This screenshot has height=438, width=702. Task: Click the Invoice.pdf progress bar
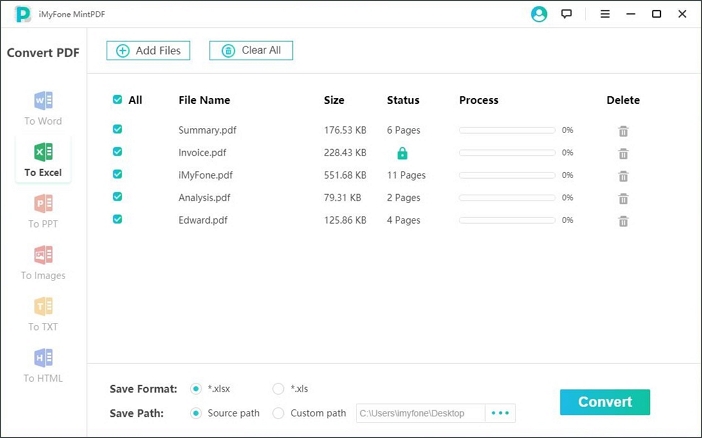(507, 153)
